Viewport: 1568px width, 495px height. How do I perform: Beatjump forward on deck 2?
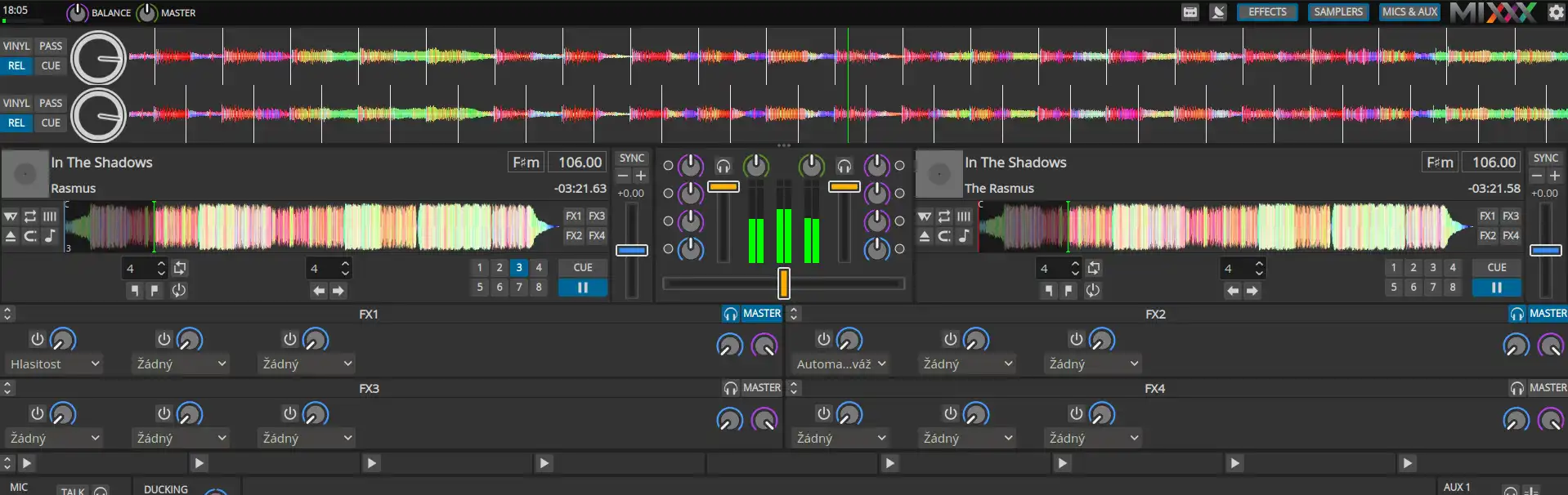[x=1252, y=291]
